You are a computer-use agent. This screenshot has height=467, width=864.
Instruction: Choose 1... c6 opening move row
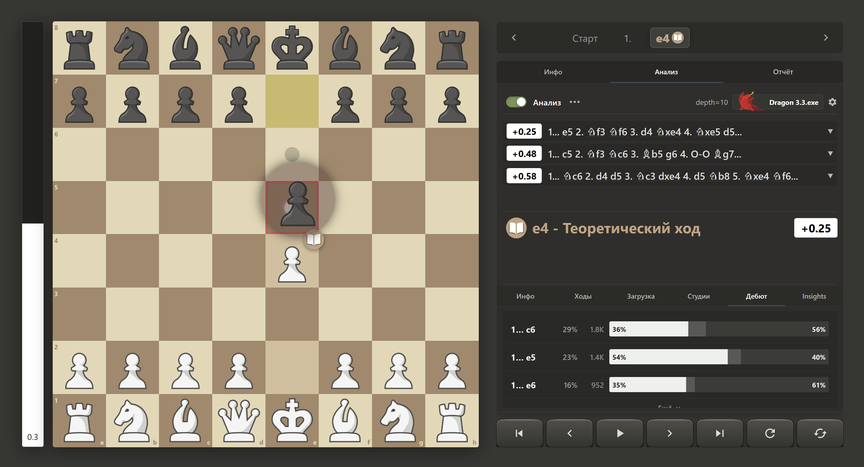[669, 329]
